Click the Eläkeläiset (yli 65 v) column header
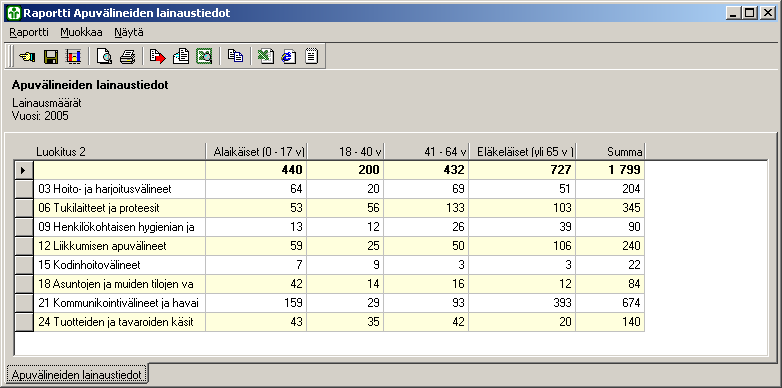782x388 pixels. 522,152
